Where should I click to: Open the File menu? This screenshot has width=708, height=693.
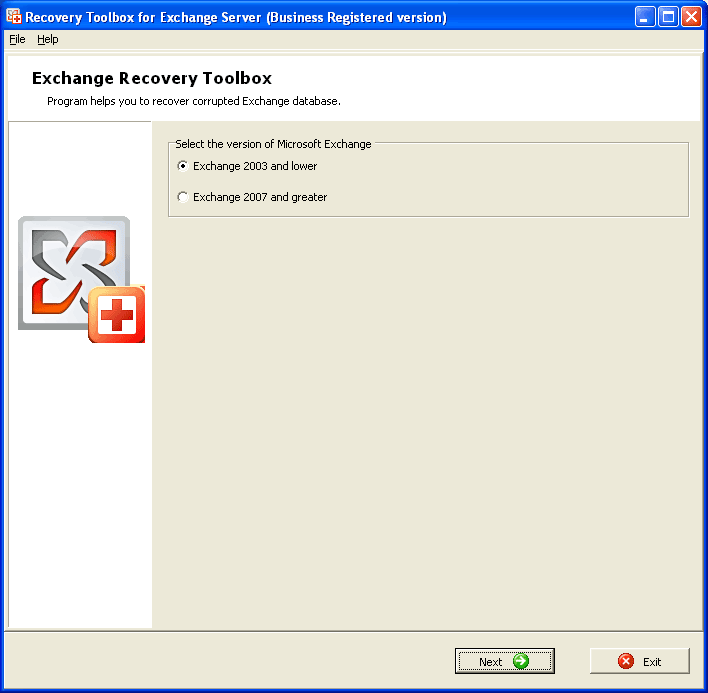17,39
